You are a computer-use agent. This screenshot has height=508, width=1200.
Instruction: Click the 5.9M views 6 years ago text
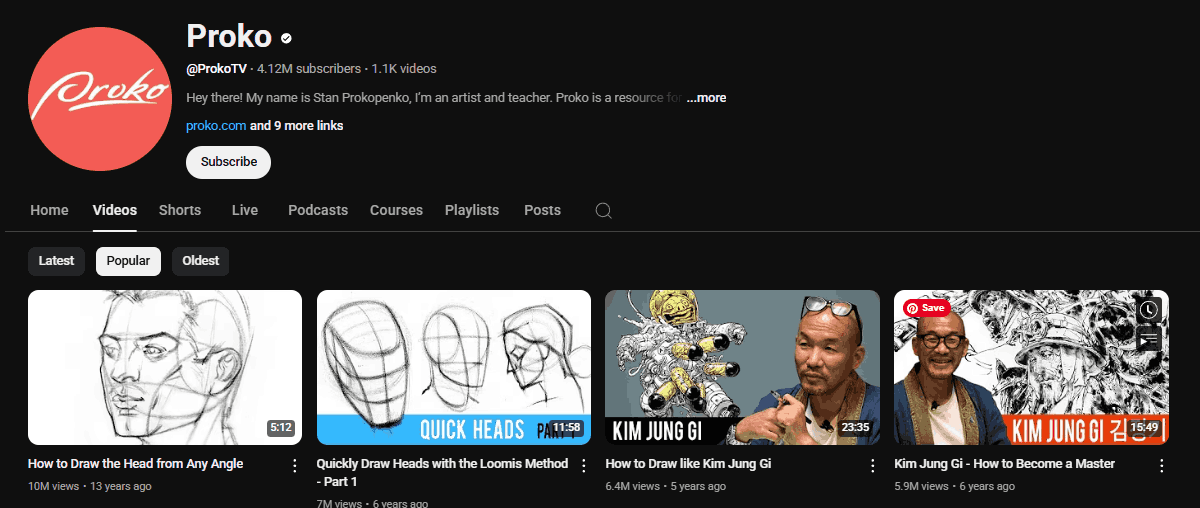click(x=954, y=486)
